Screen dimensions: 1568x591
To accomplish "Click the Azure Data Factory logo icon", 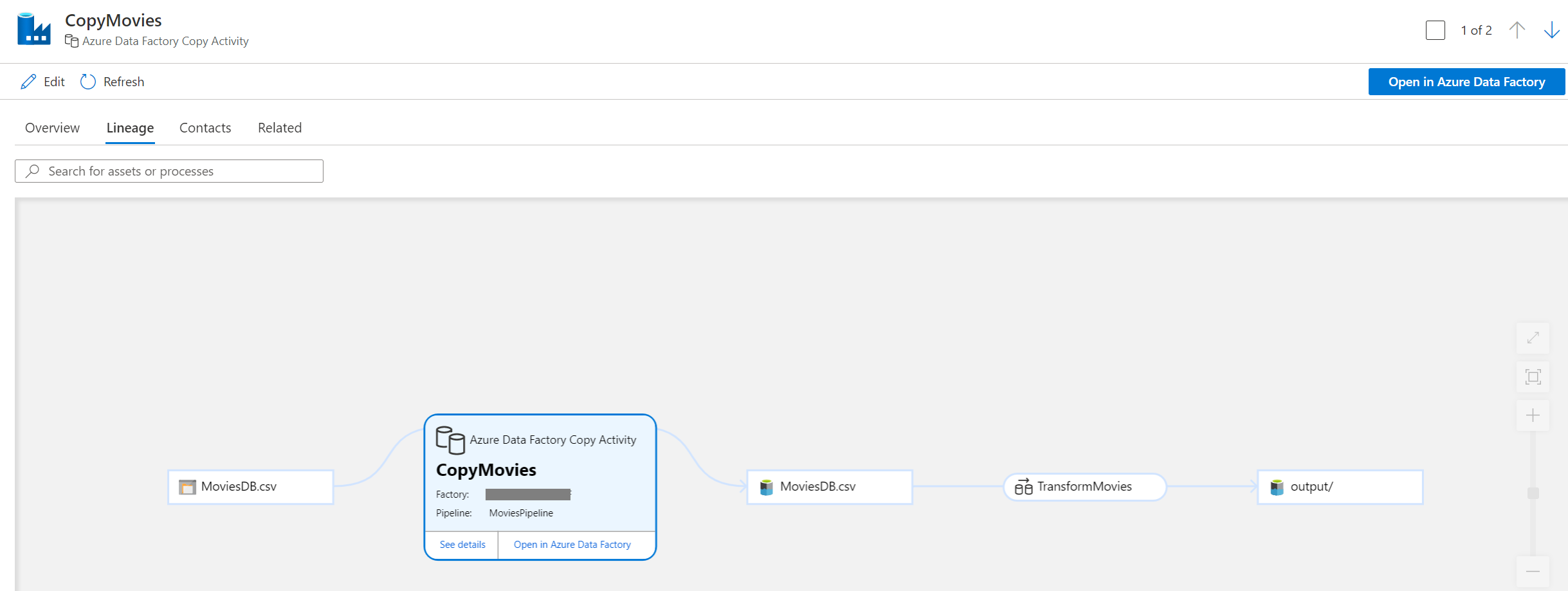I will (x=34, y=29).
